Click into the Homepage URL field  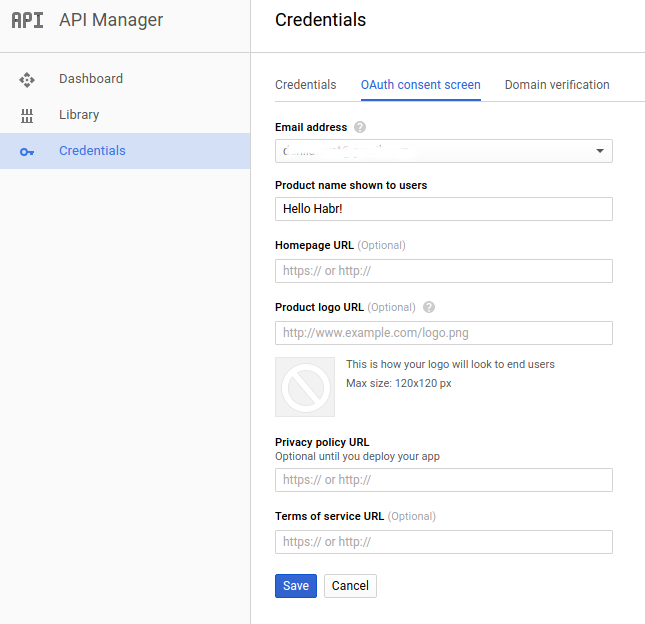(x=443, y=271)
